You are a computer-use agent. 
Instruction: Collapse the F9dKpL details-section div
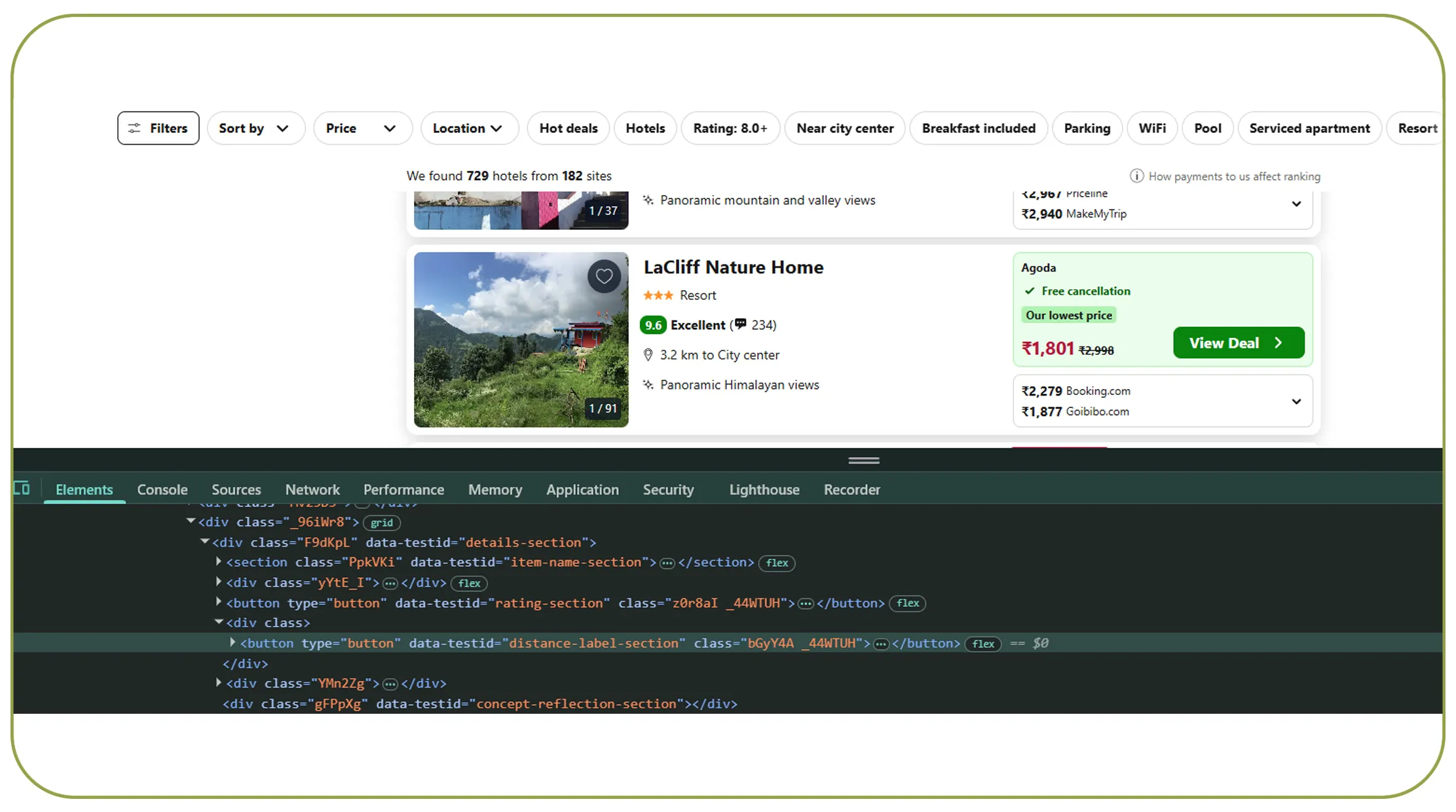pos(204,542)
